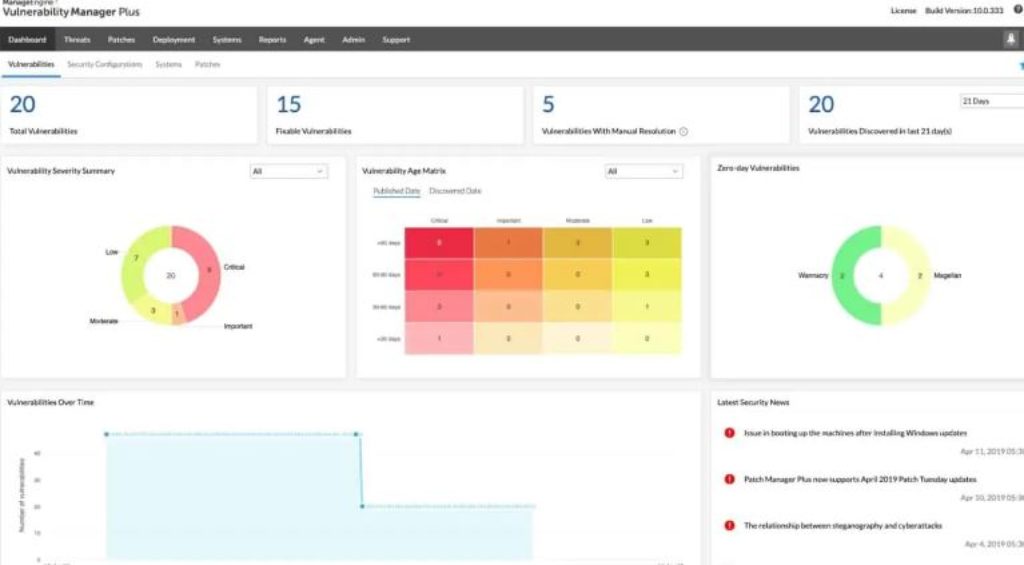Click Low segment of severity donut
1024x565 pixels.
tap(135, 260)
